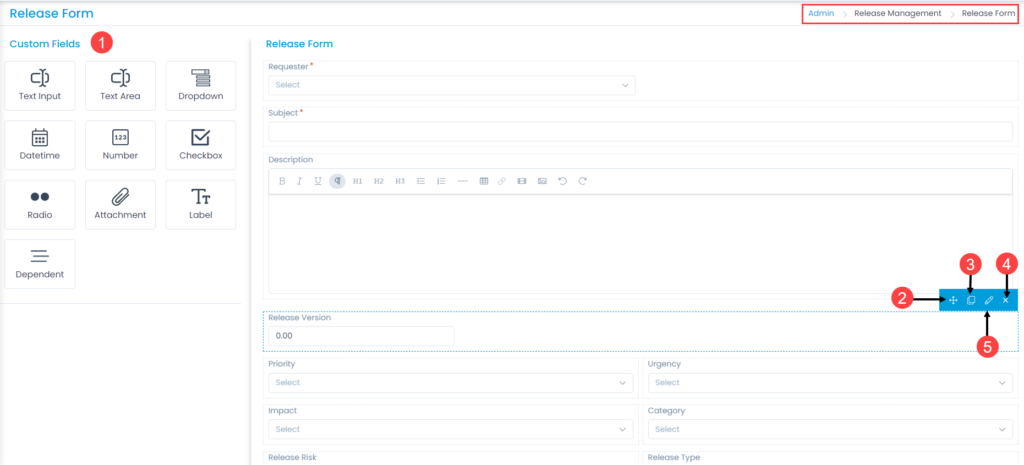
Task: Redo last edit in Description
Action: (583, 181)
